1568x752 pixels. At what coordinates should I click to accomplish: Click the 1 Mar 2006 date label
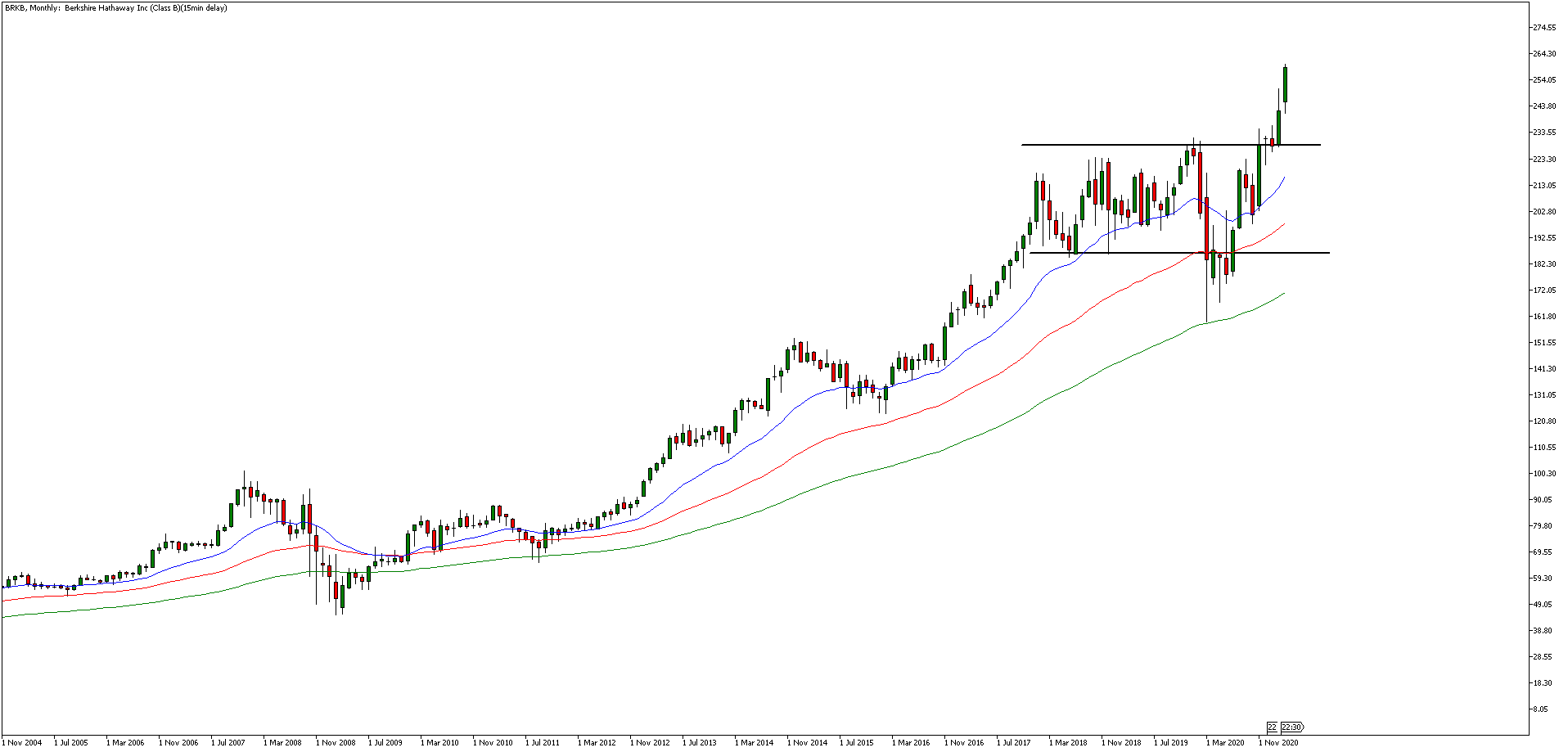click(x=126, y=743)
